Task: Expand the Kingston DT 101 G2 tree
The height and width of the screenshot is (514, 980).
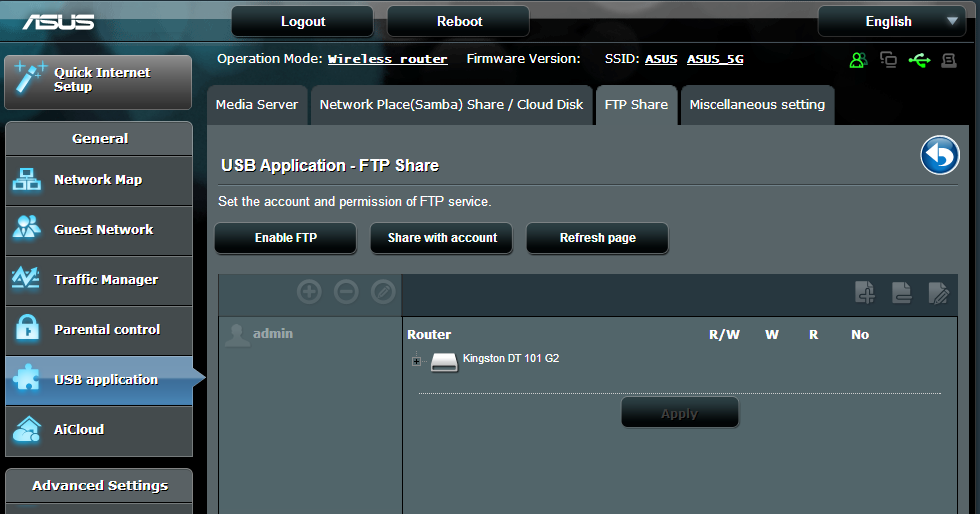Action: [416, 361]
